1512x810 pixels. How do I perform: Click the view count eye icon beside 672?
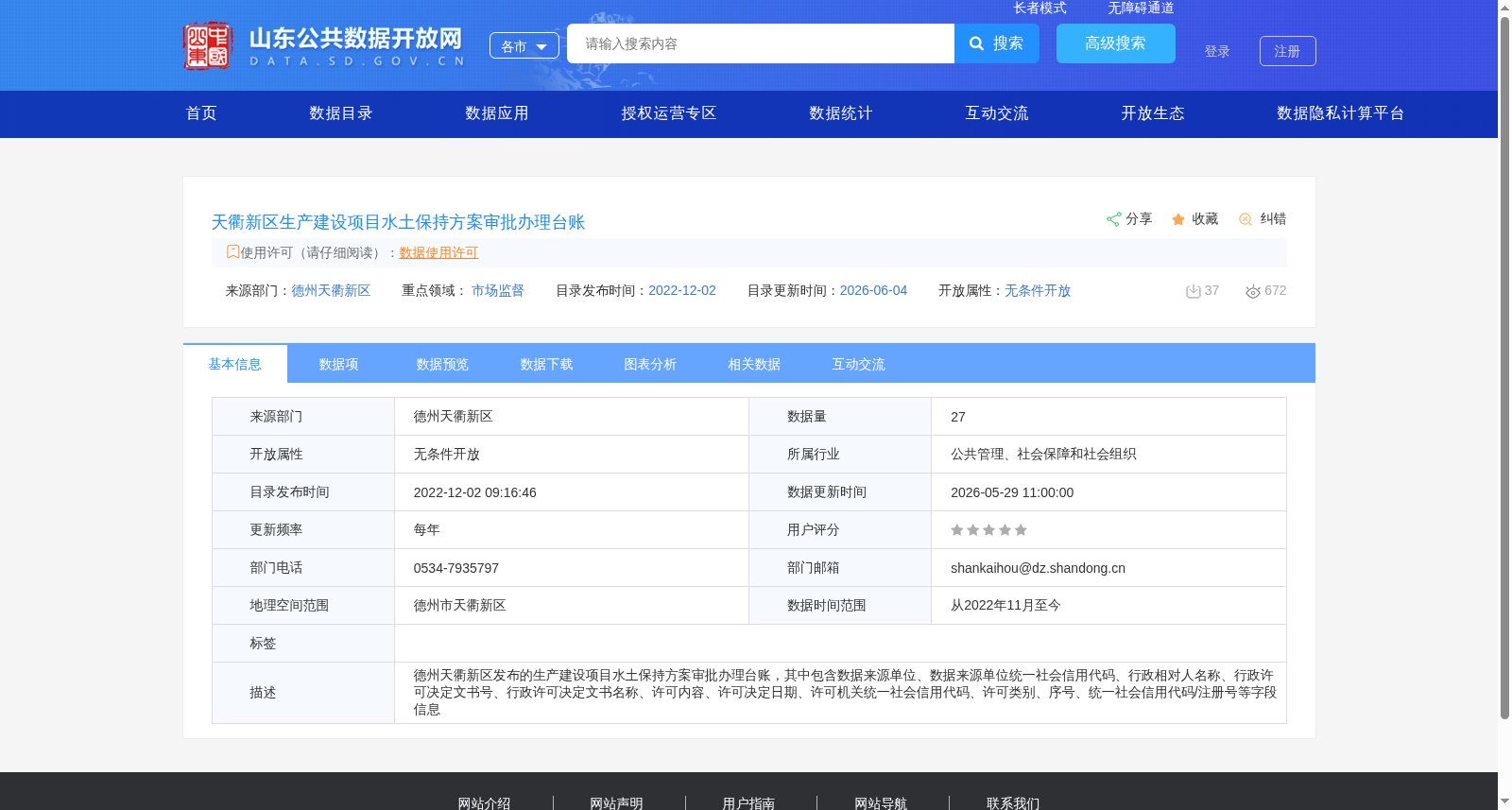click(1253, 292)
